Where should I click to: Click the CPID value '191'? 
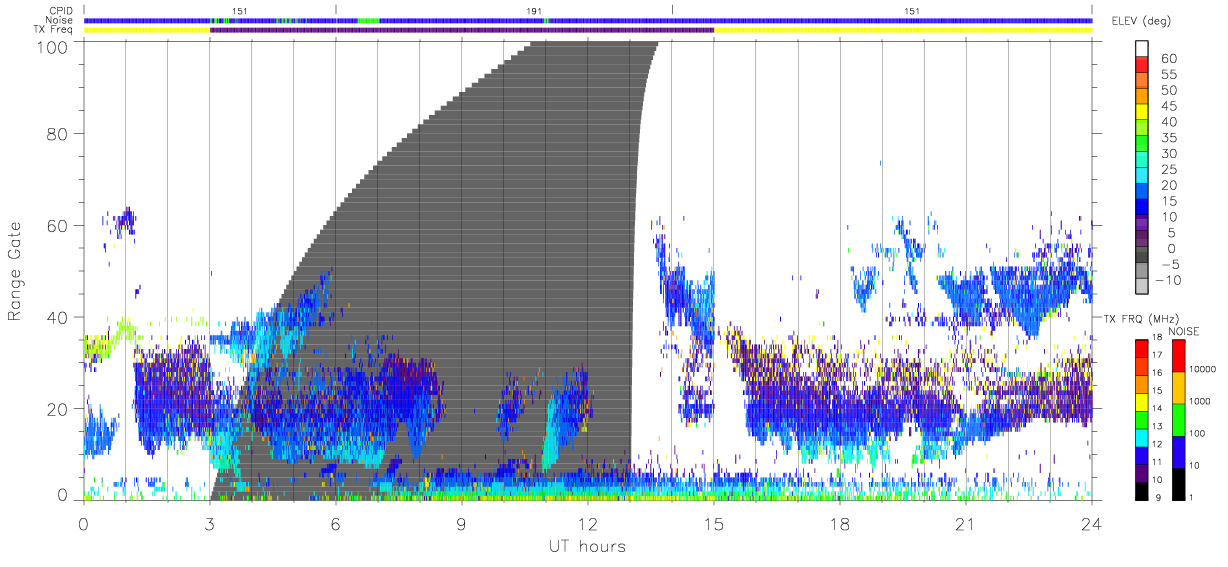tap(534, 11)
